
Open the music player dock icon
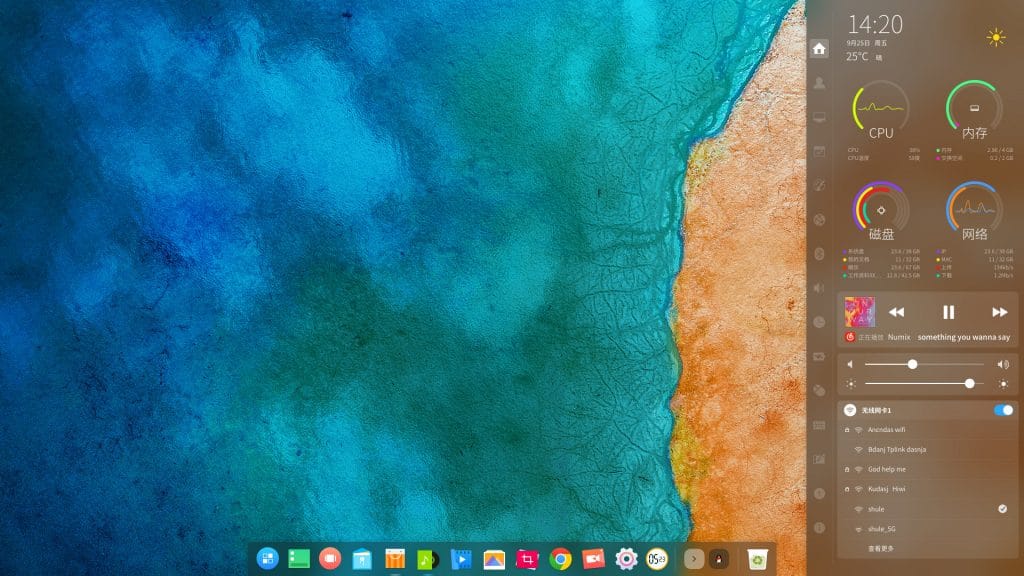[428, 559]
